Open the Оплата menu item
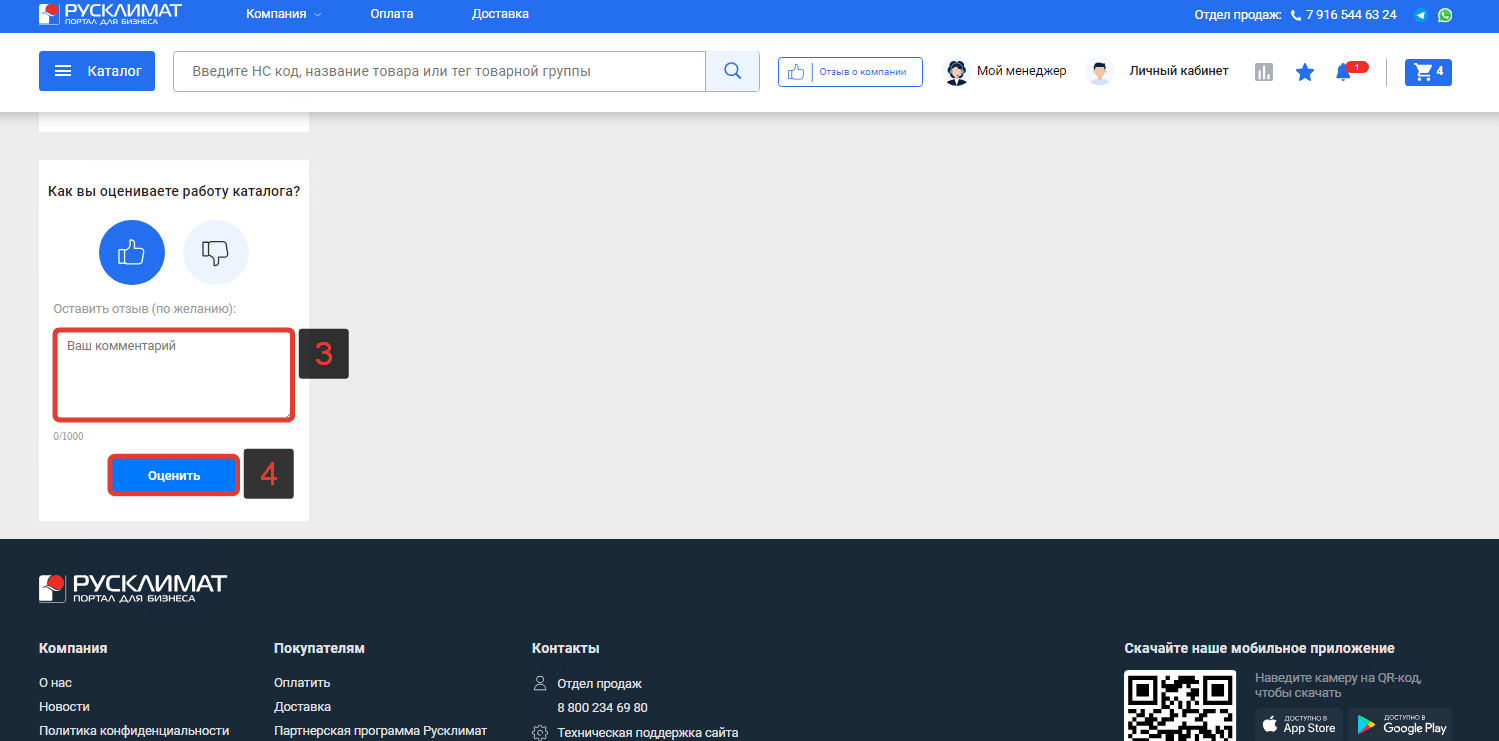1499x741 pixels. (392, 14)
